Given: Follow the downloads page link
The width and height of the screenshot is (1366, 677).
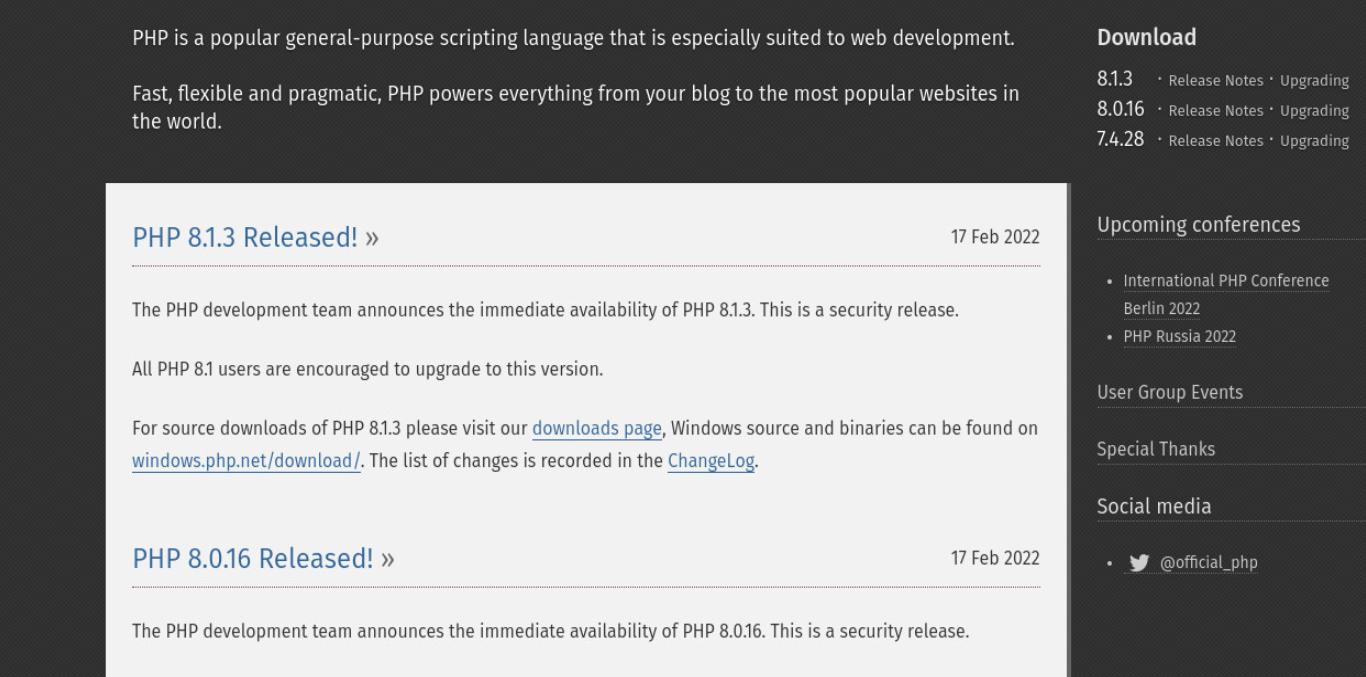Looking at the screenshot, I should (x=597, y=429).
